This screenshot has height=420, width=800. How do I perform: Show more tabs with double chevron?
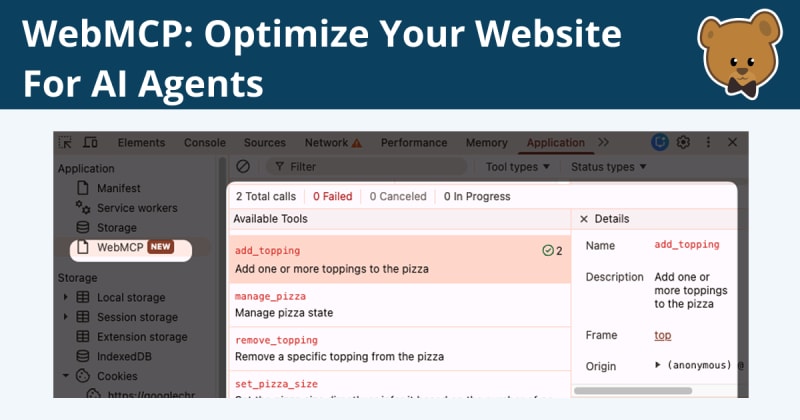(x=604, y=142)
